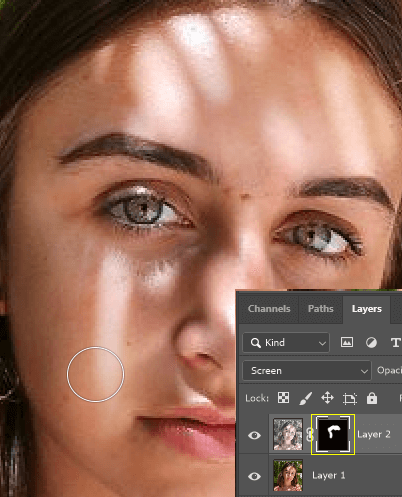The height and width of the screenshot is (497, 402).
Task: Click the Layer 1 name
Action: pos(328,475)
